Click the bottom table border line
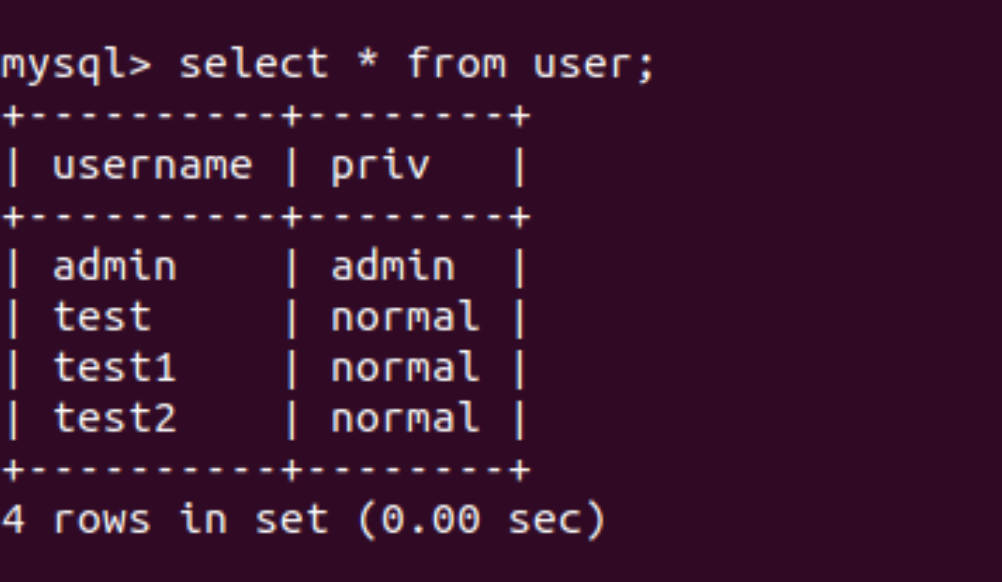Screen dimensions: 1002x582 266,470
